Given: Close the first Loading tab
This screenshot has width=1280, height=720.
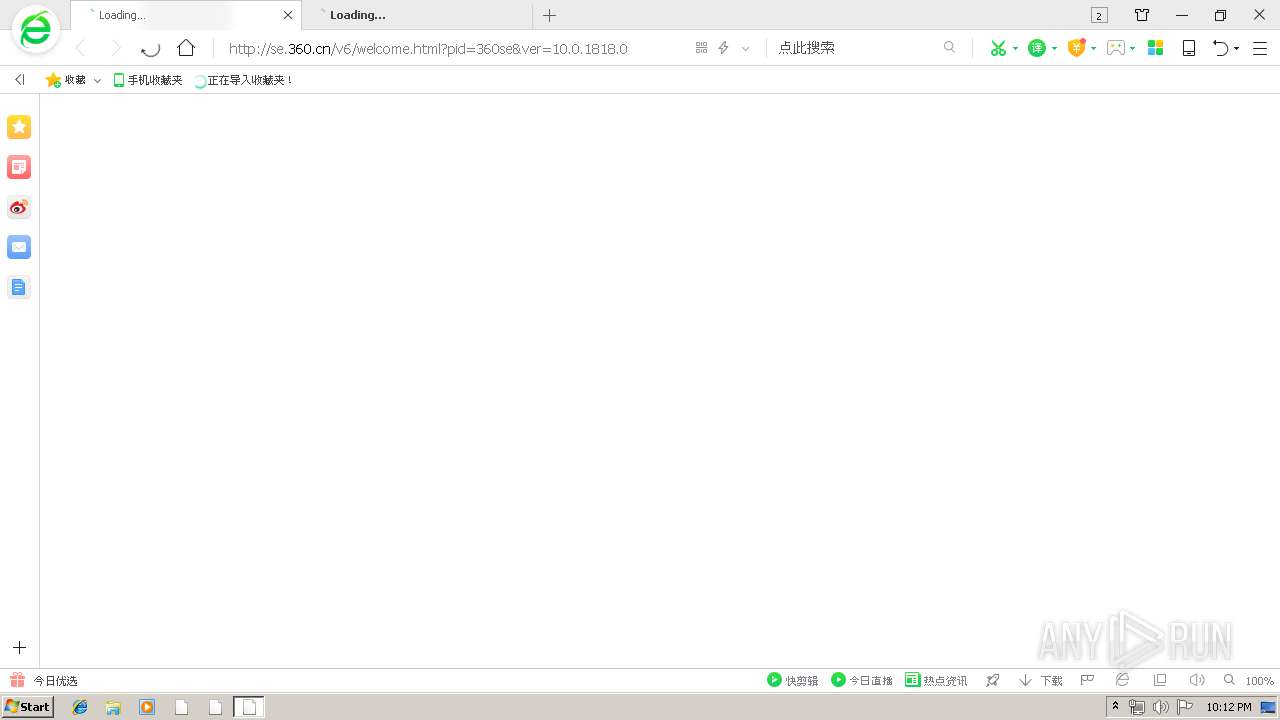Looking at the screenshot, I should (288, 15).
